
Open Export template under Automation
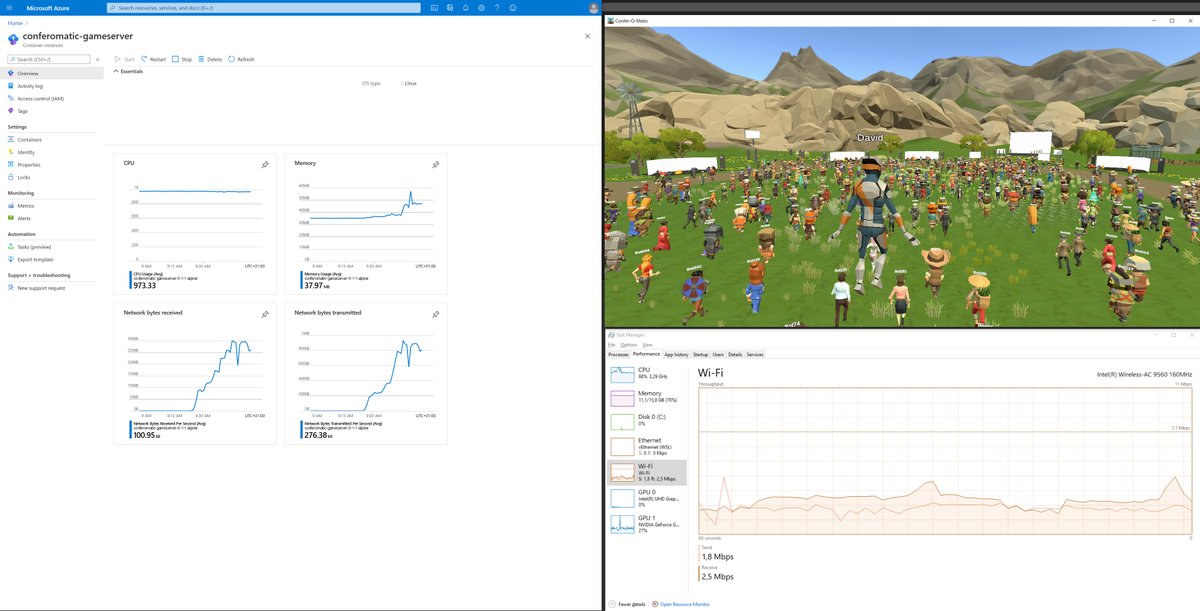[x=52, y=259]
